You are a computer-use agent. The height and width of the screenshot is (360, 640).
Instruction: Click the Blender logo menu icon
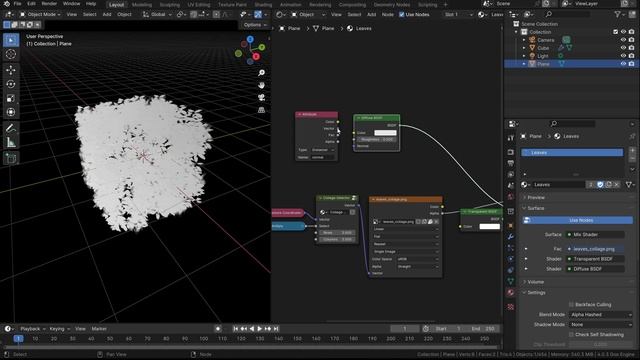click(x=6, y=4)
